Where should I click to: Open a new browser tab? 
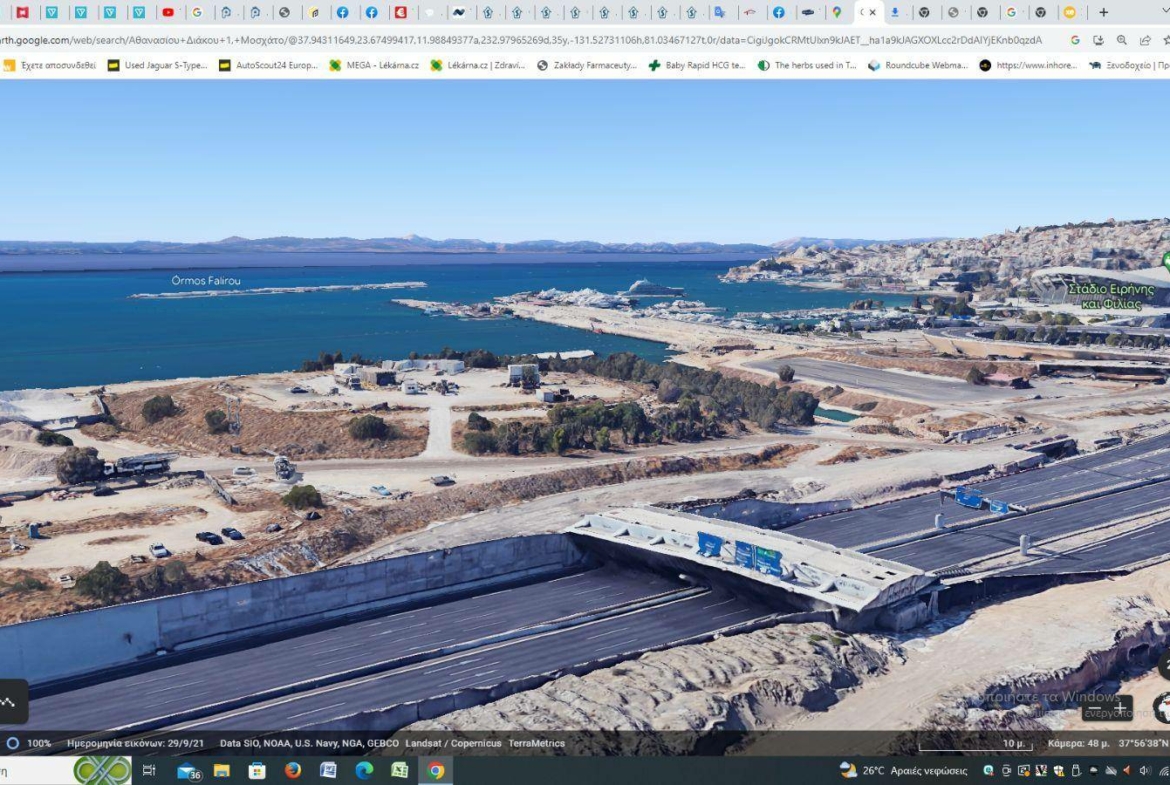pos(1103,13)
